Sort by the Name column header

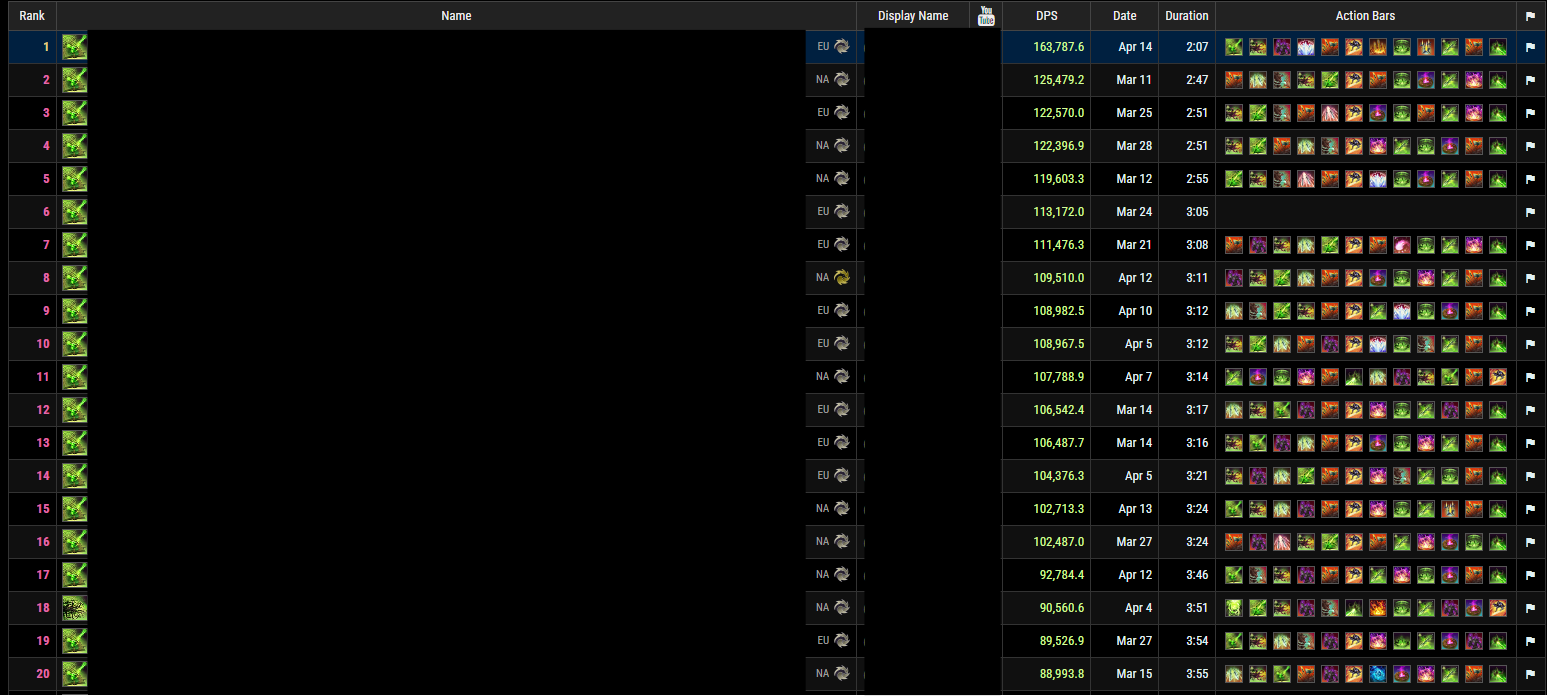coord(456,16)
